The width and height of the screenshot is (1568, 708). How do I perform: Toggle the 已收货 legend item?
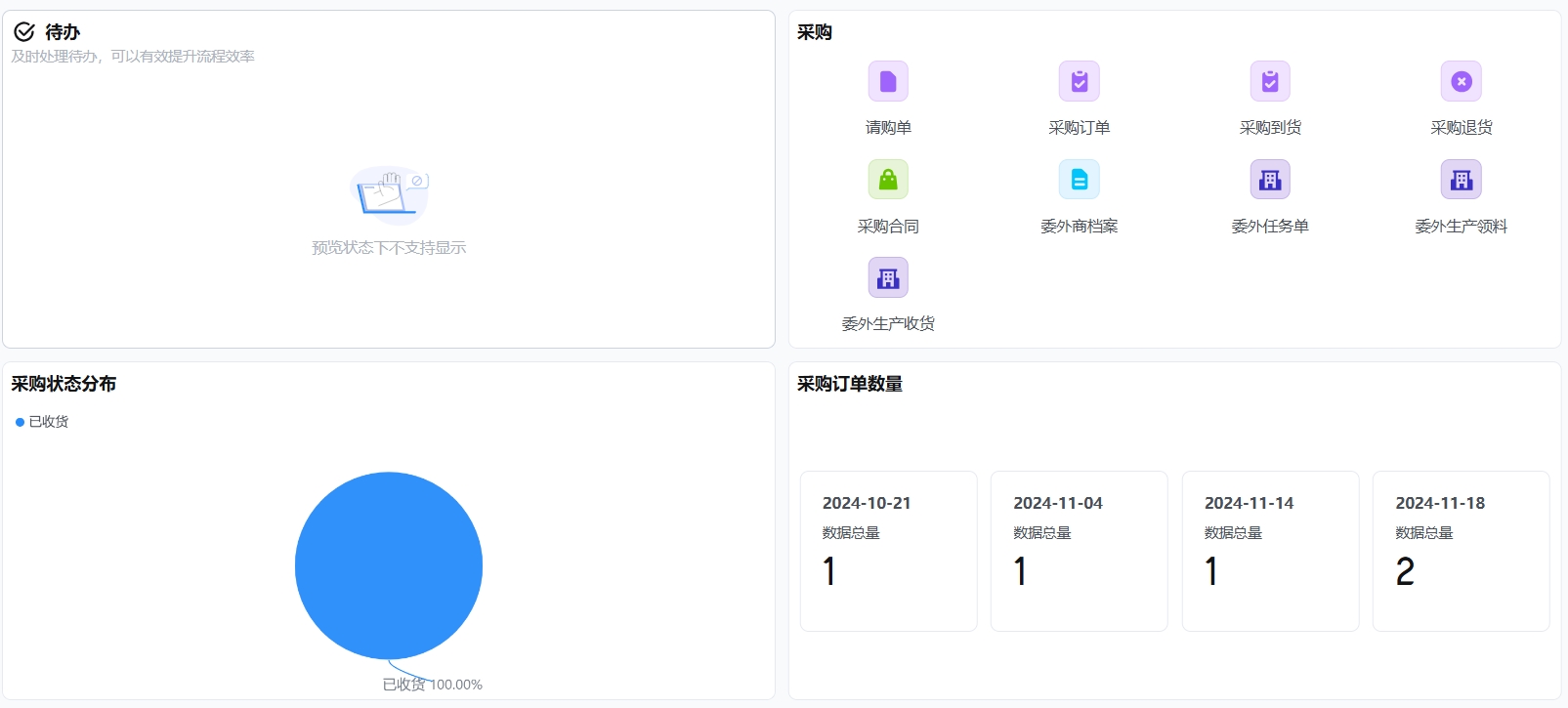tap(42, 422)
